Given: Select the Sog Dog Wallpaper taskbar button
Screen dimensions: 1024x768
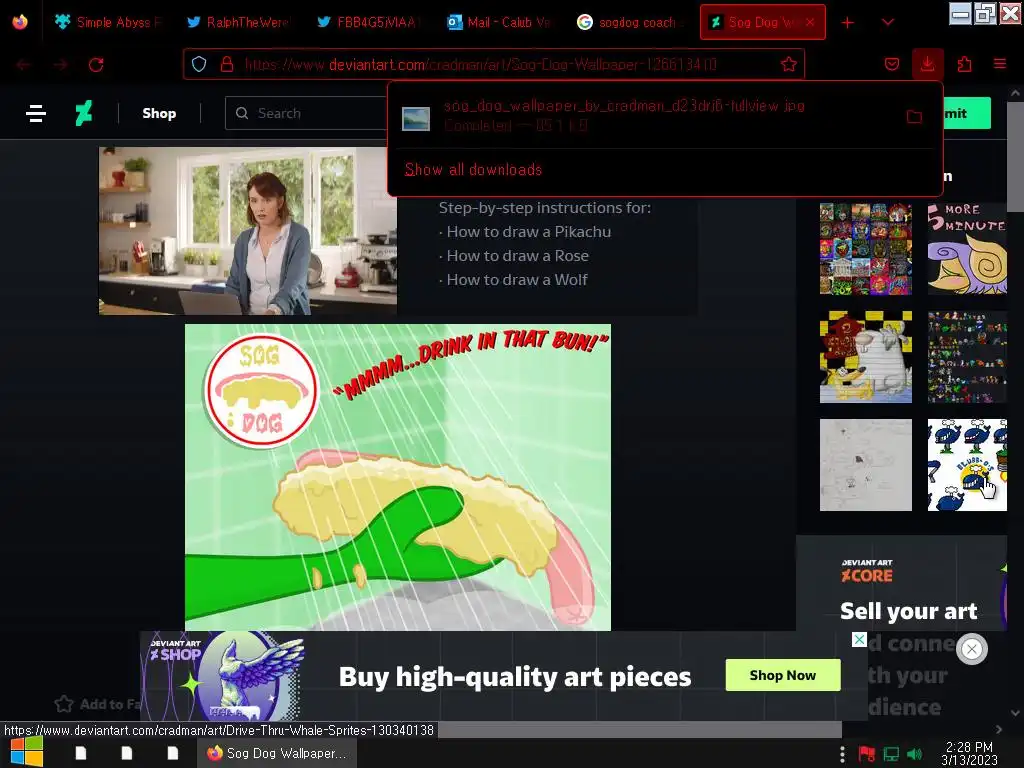Looking at the screenshot, I should coord(277,753).
